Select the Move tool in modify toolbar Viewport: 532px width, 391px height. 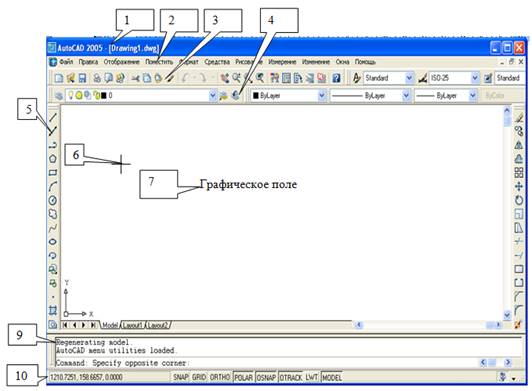(x=519, y=186)
